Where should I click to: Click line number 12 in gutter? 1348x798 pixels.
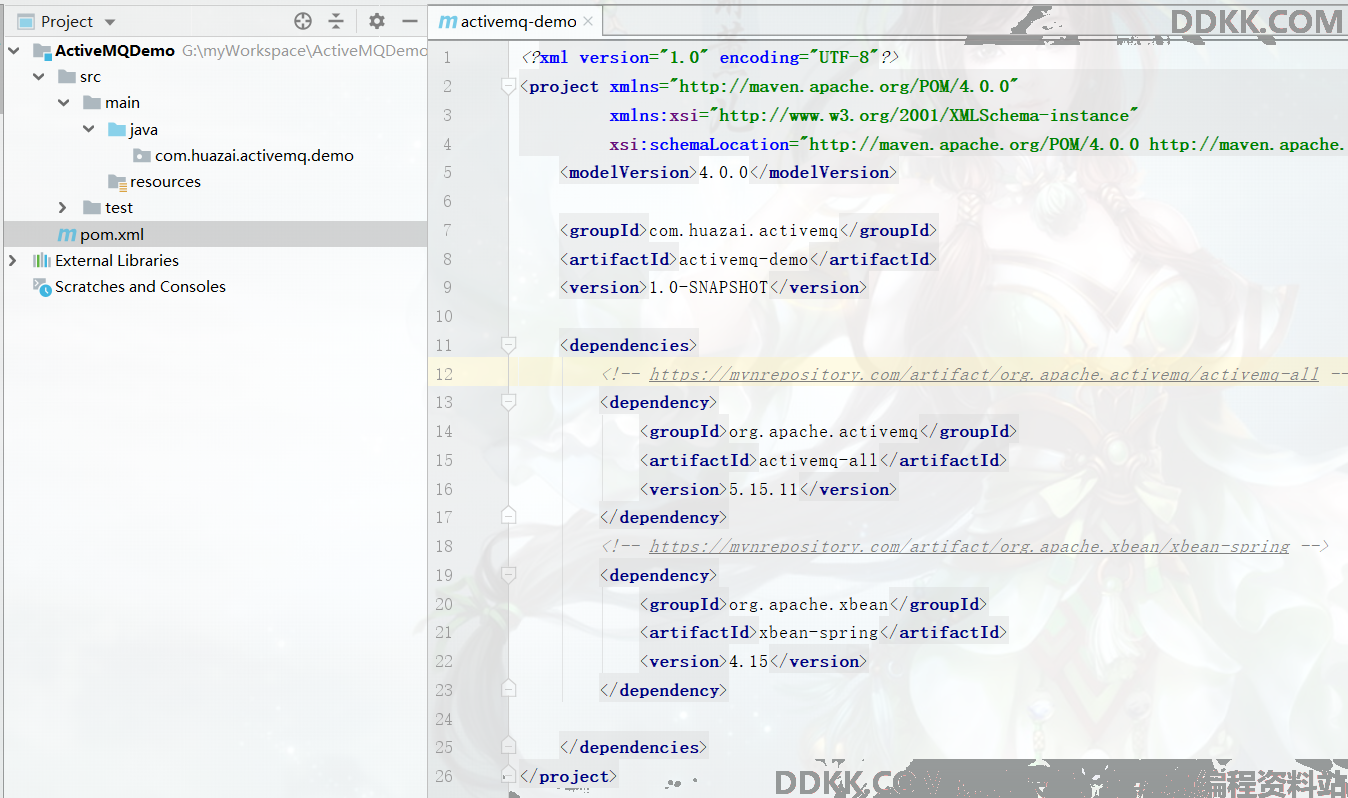(443, 374)
